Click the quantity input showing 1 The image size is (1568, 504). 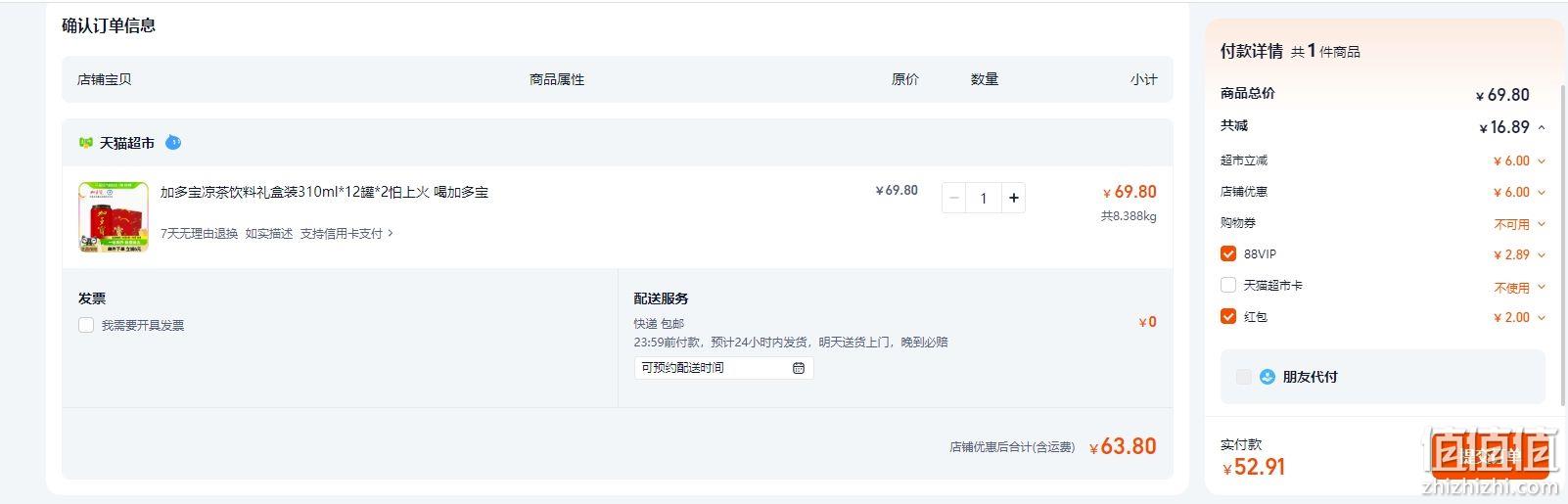click(x=984, y=198)
